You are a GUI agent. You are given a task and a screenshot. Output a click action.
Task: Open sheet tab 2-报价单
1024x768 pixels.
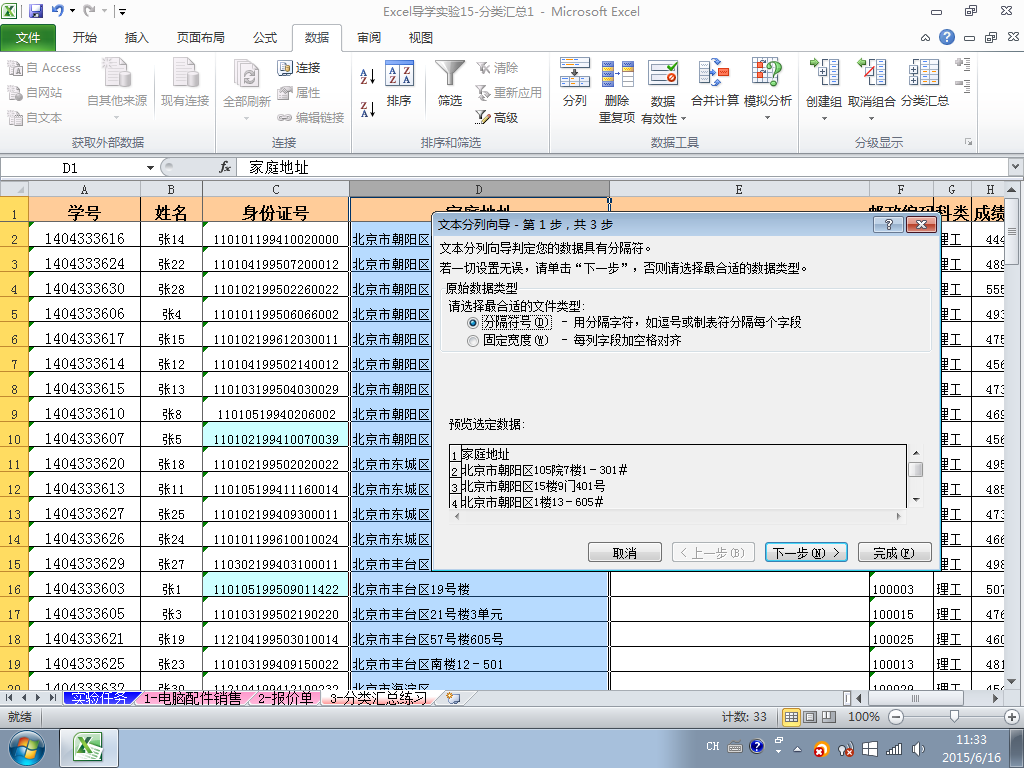285,698
